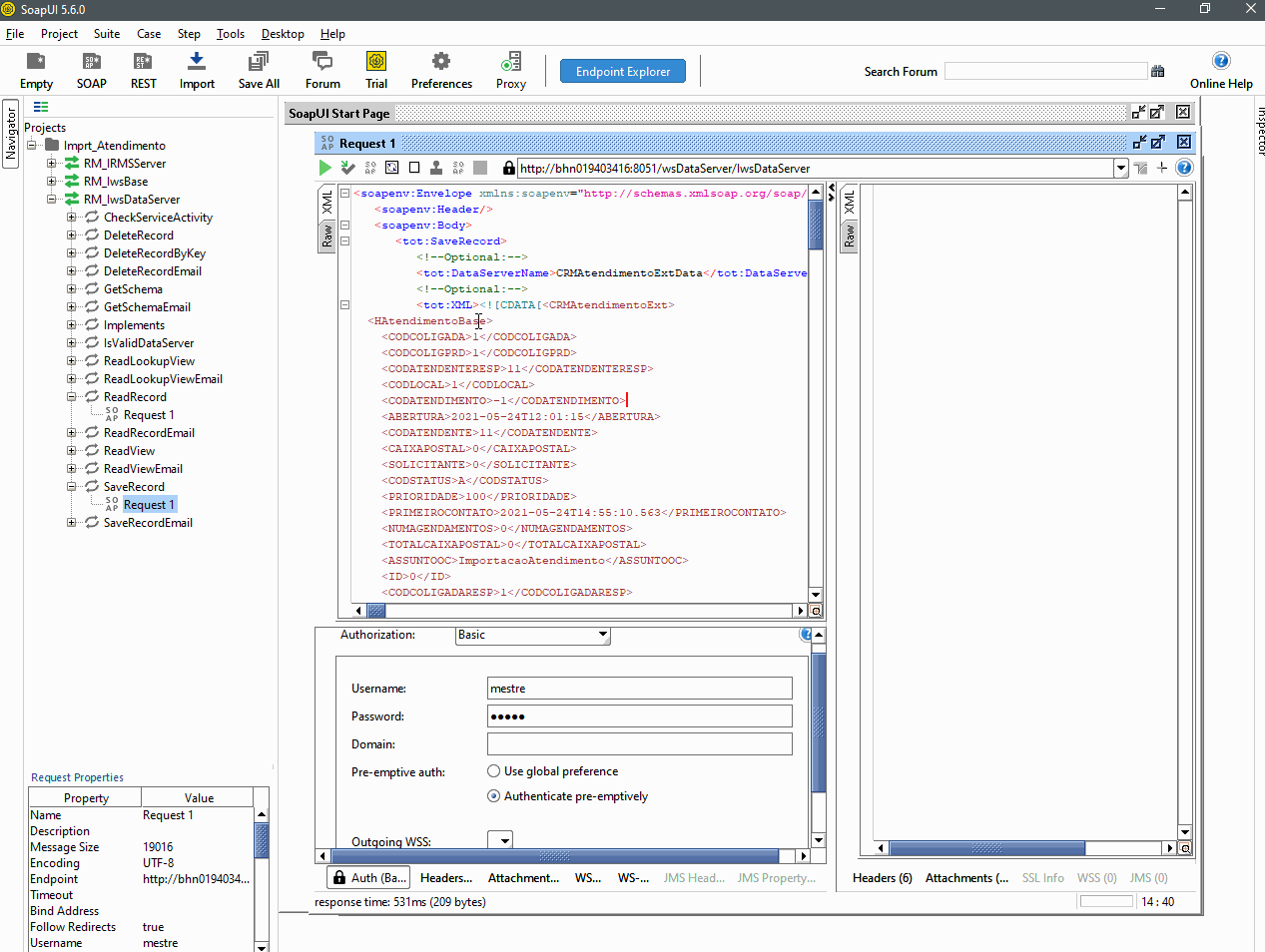Screen dimensions: 1265x952
Task: Open the Navigator side tab
Action: tap(11, 134)
